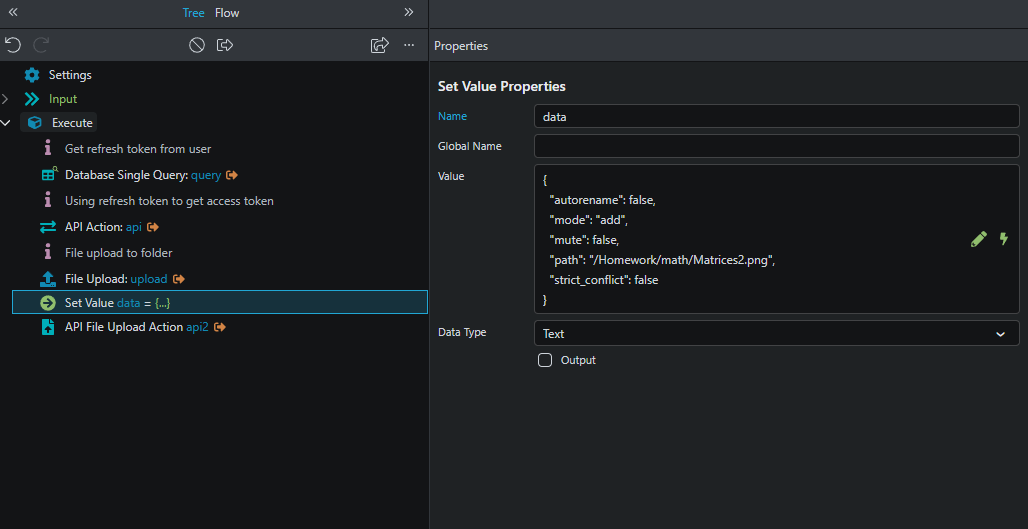Click the green pencil edit value icon
The width and height of the screenshot is (1028, 529).
point(978,239)
